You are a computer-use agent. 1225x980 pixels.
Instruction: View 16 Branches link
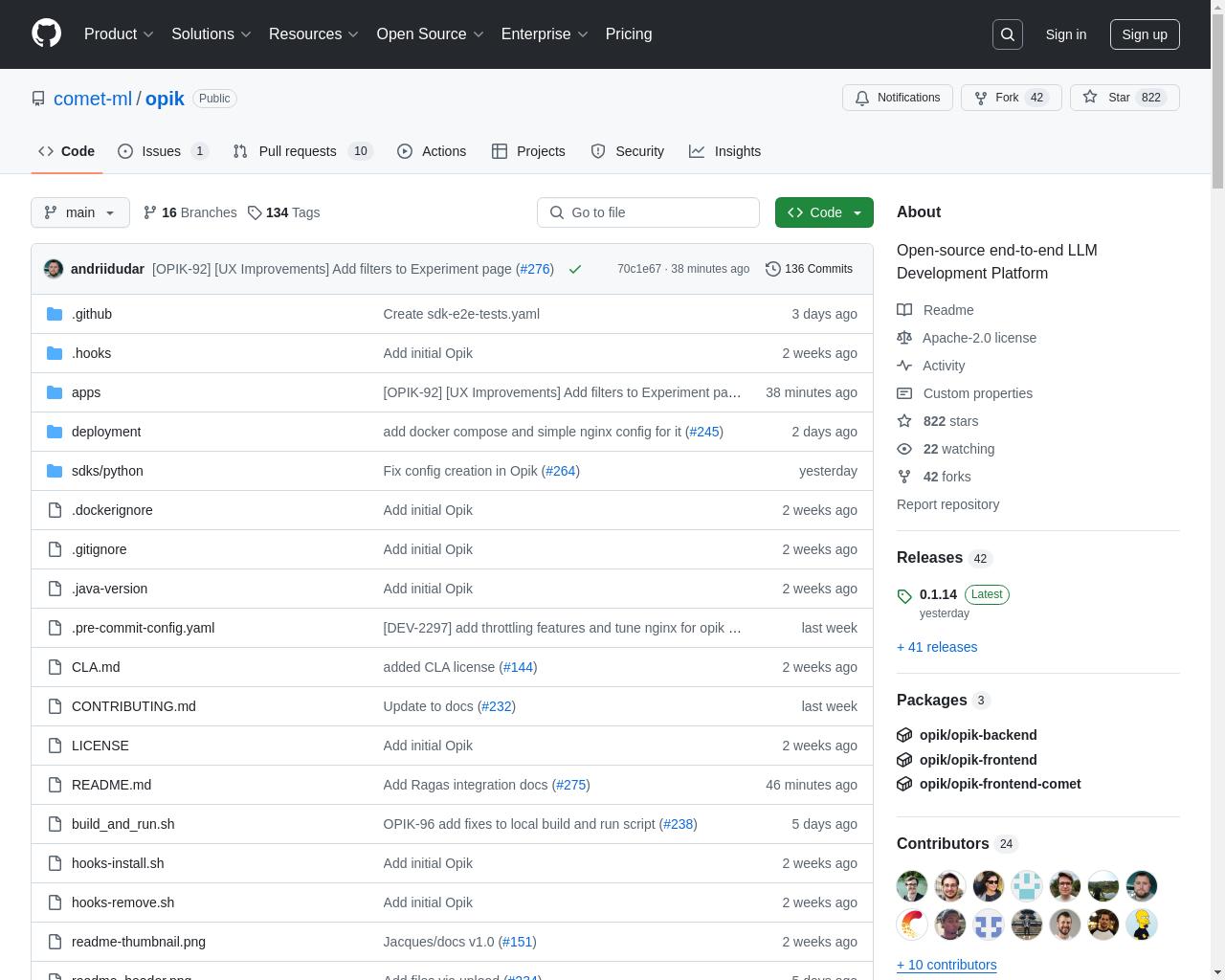coord(189,212)
